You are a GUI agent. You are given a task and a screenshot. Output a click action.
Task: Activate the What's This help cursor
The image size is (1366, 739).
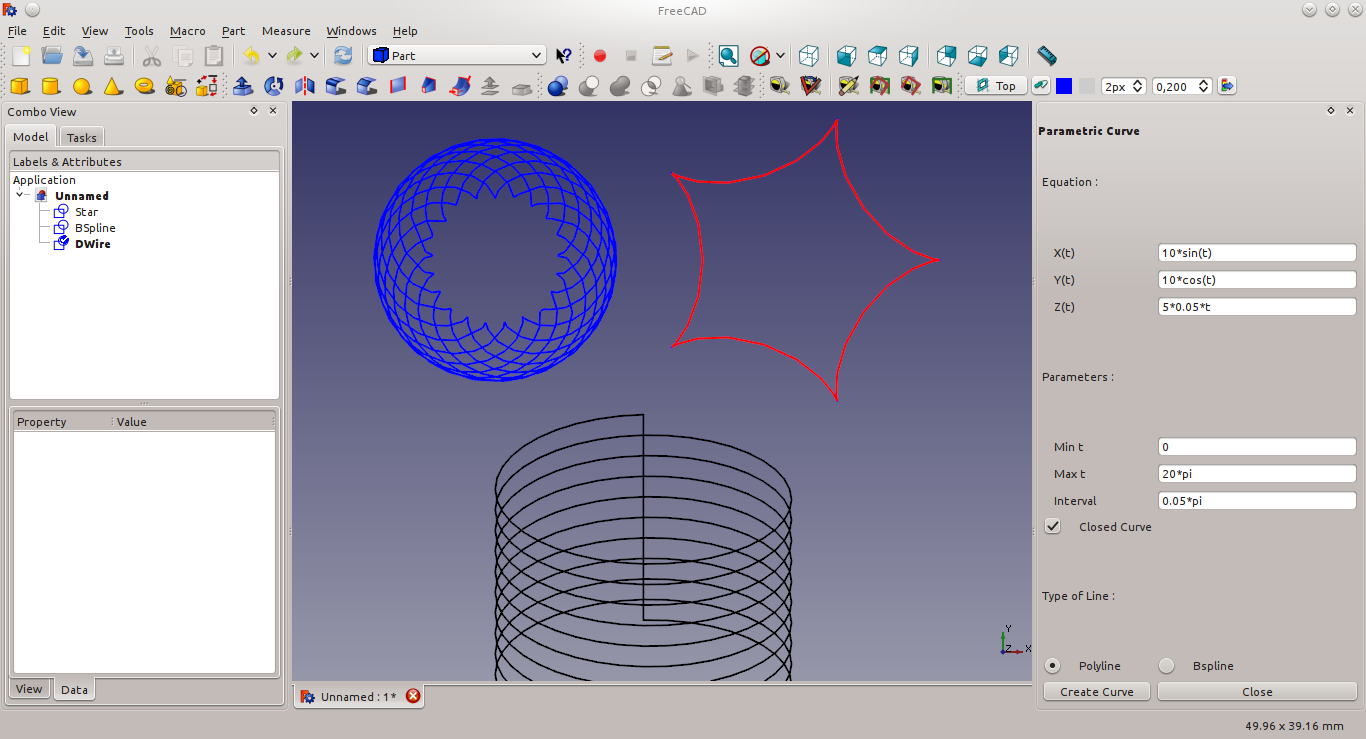tap(564, 56)
